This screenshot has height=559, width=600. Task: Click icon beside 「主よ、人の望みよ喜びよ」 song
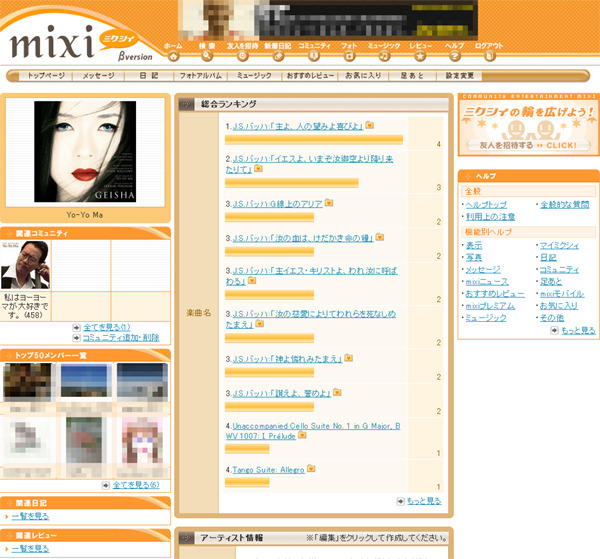point(369,125)
